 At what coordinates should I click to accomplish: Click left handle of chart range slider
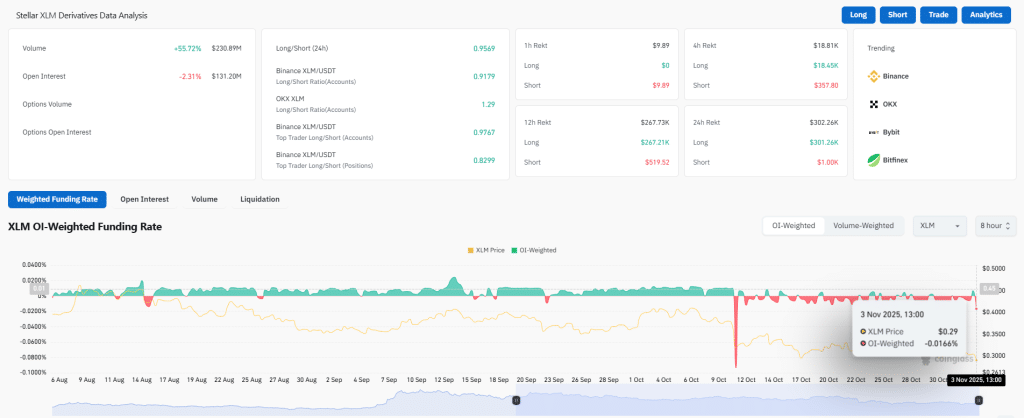(516, 400)
